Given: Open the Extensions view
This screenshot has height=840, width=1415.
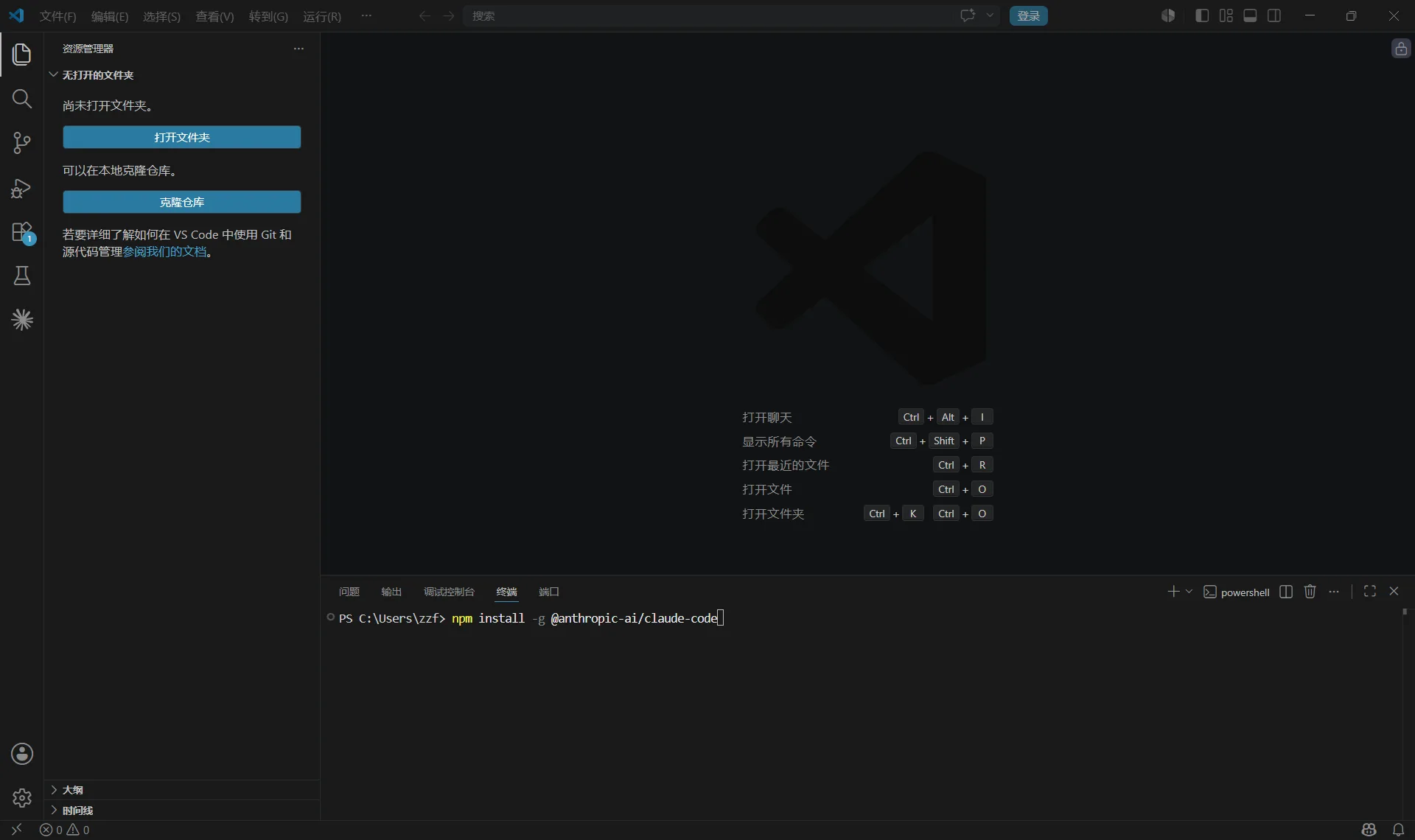Looking at the screenshot, I should tap(22, 232).
